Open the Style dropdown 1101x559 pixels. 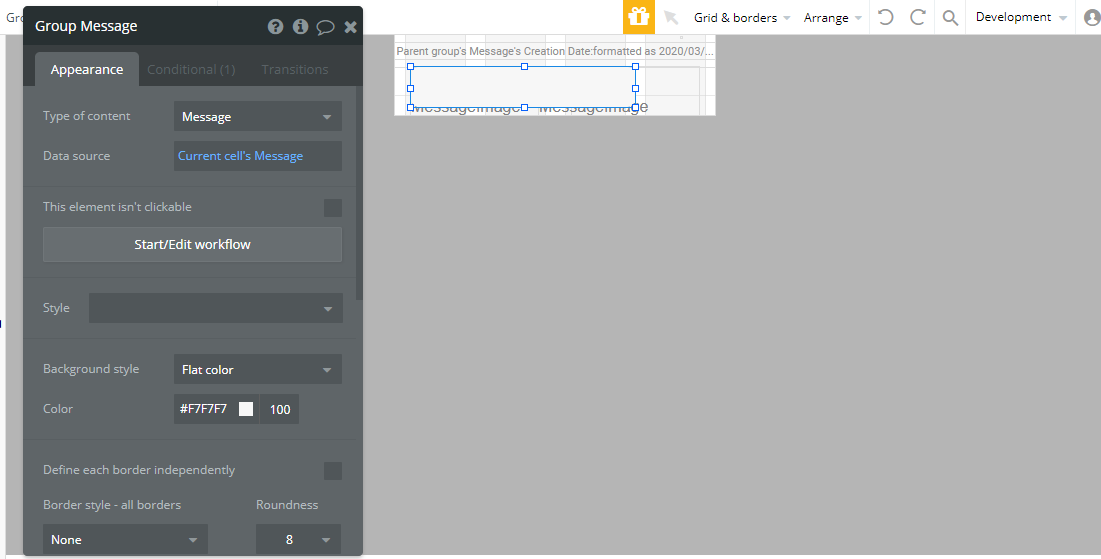pos(216,308)
